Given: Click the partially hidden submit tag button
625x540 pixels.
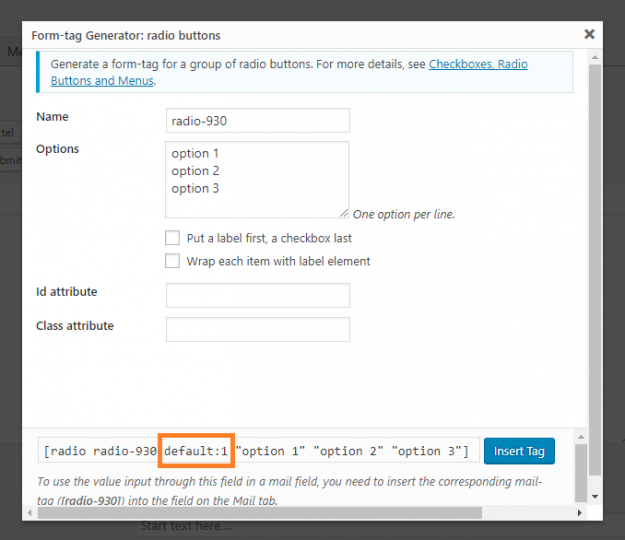Looking at the screenshot, I should 10,159.
